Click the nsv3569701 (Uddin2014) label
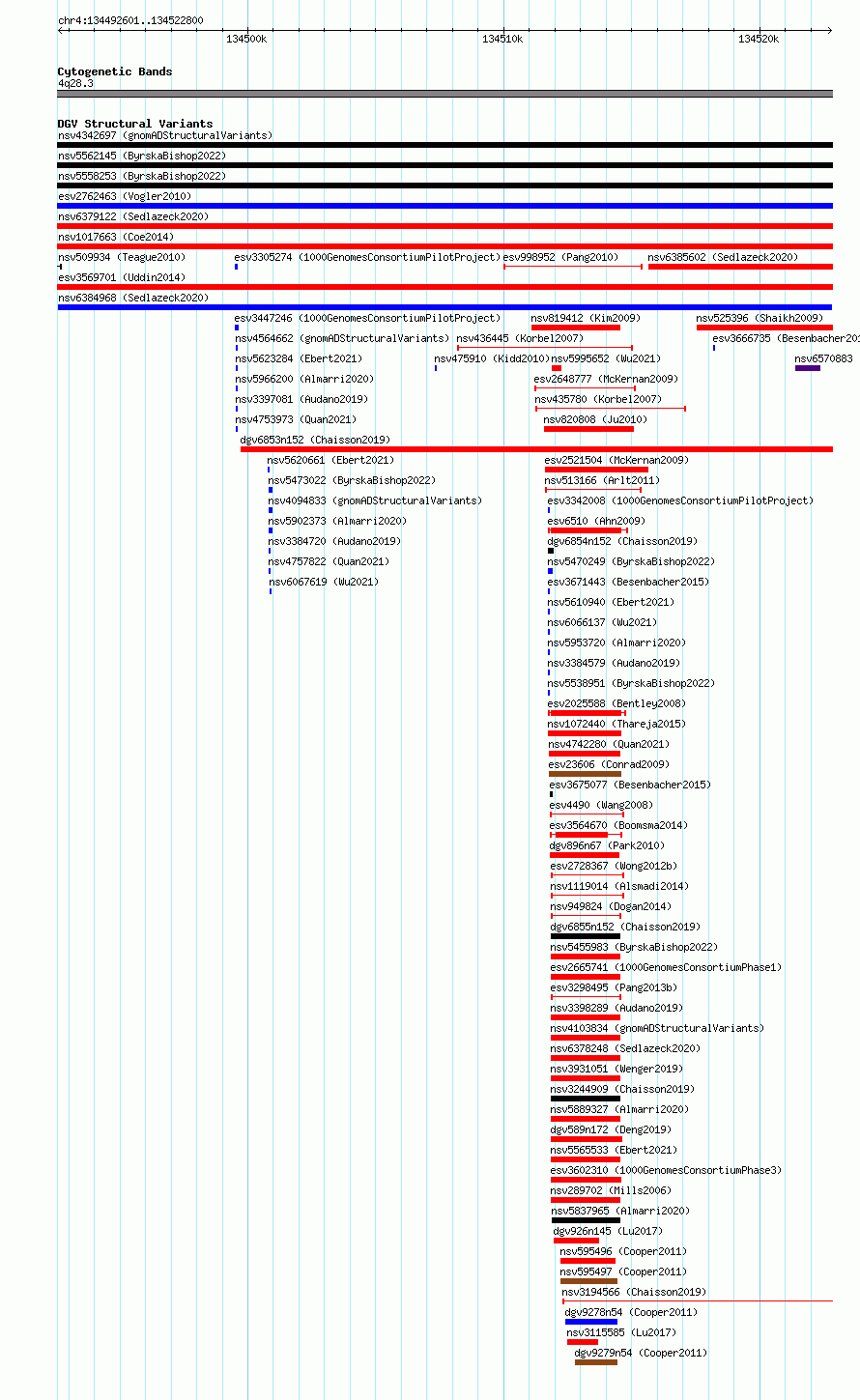The width and height of the screenshot is (860, 1400). point(122,278)
